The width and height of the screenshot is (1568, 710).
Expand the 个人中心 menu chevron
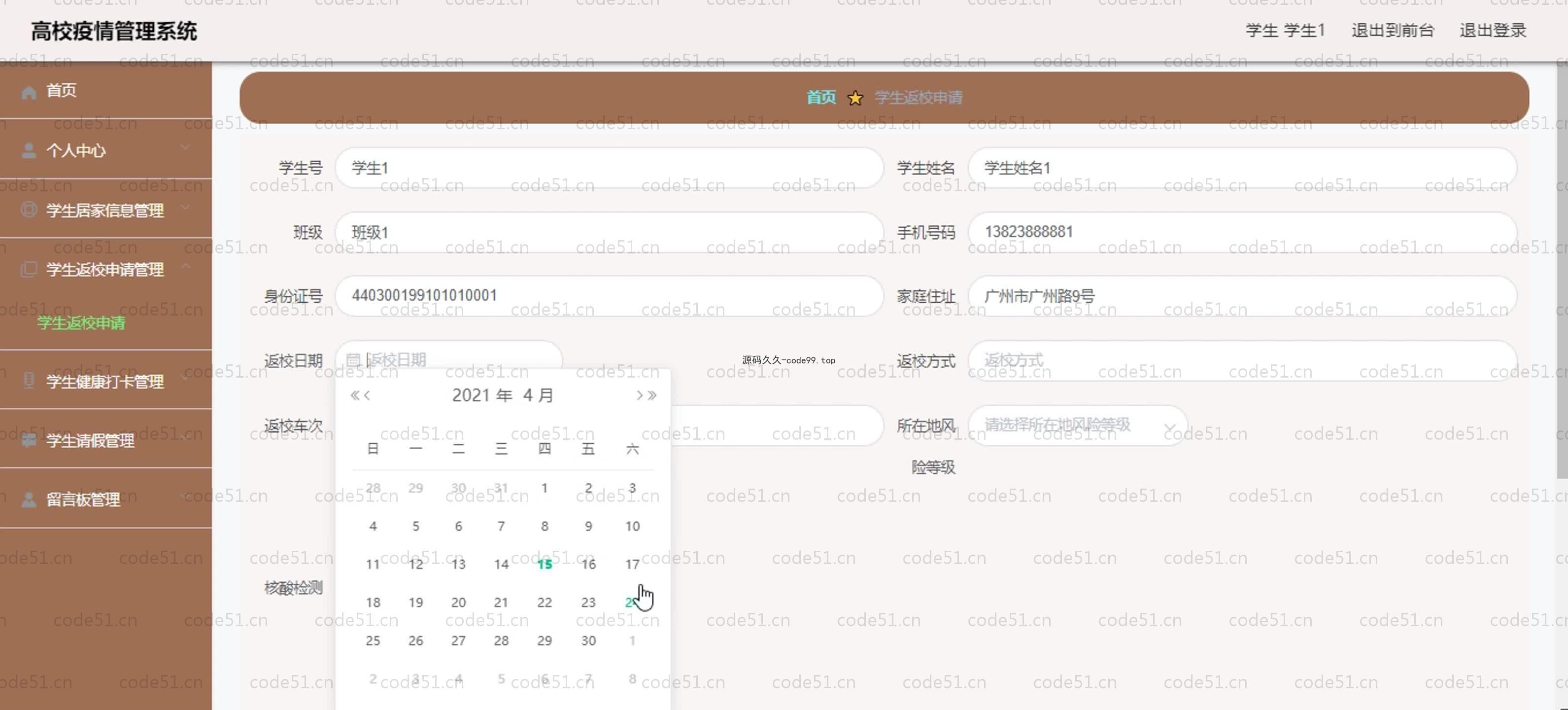(x=186, y=147)
